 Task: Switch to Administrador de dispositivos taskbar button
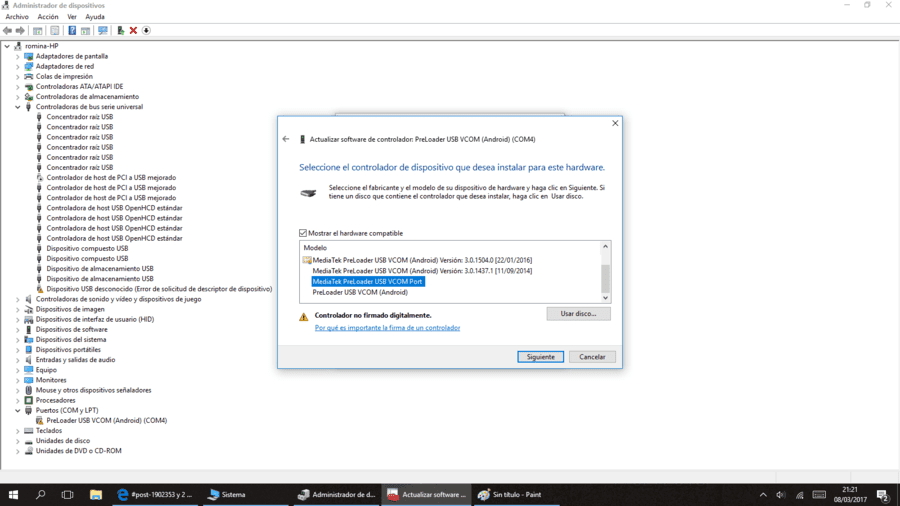[x=336, y=495]
